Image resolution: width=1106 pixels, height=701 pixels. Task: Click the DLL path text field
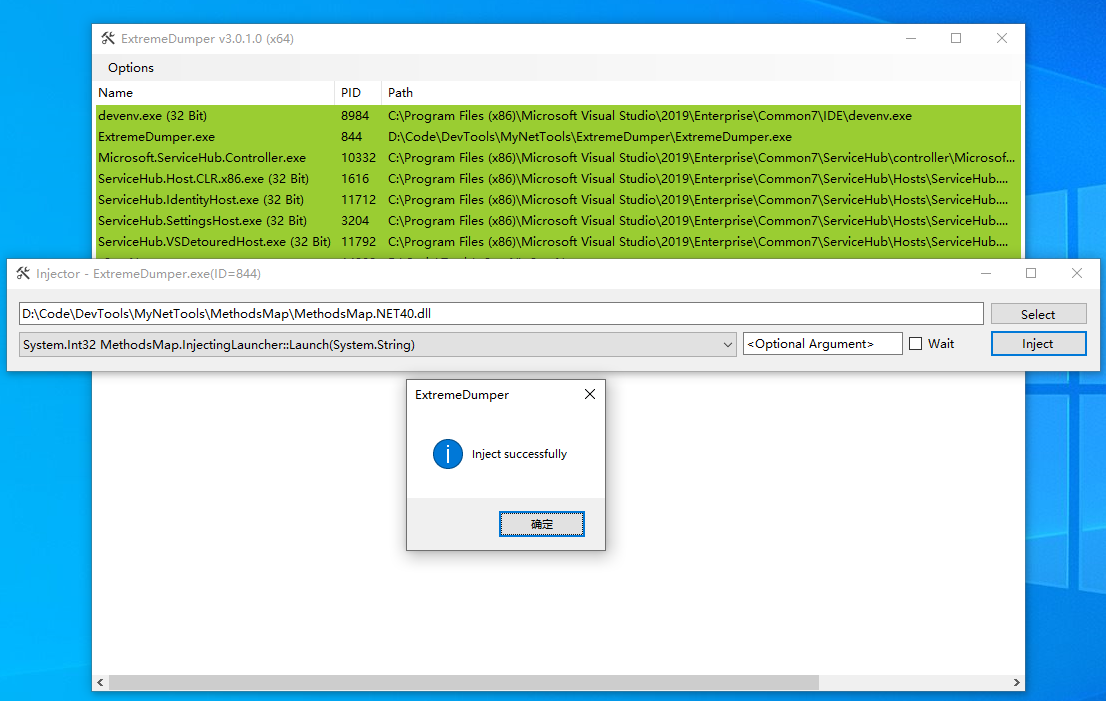(501, 314)
